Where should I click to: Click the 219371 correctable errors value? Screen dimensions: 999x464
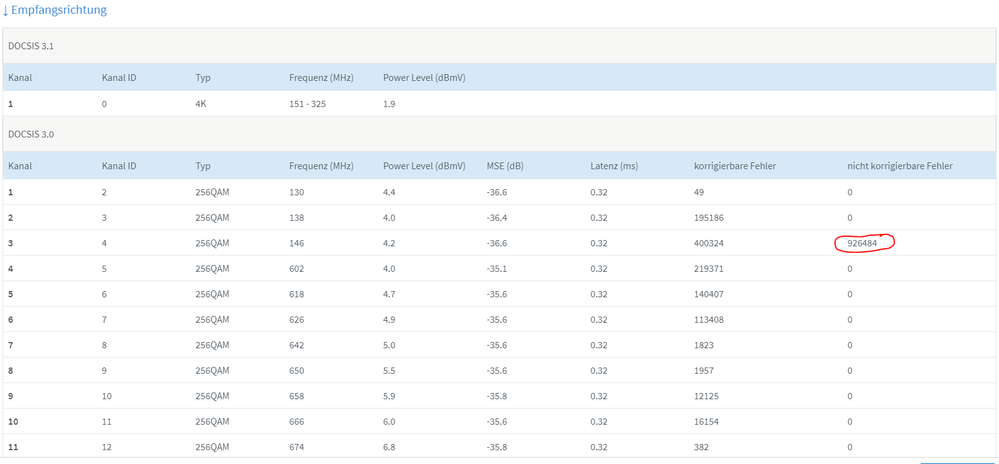pyautogui.click(x=710, y=268)
